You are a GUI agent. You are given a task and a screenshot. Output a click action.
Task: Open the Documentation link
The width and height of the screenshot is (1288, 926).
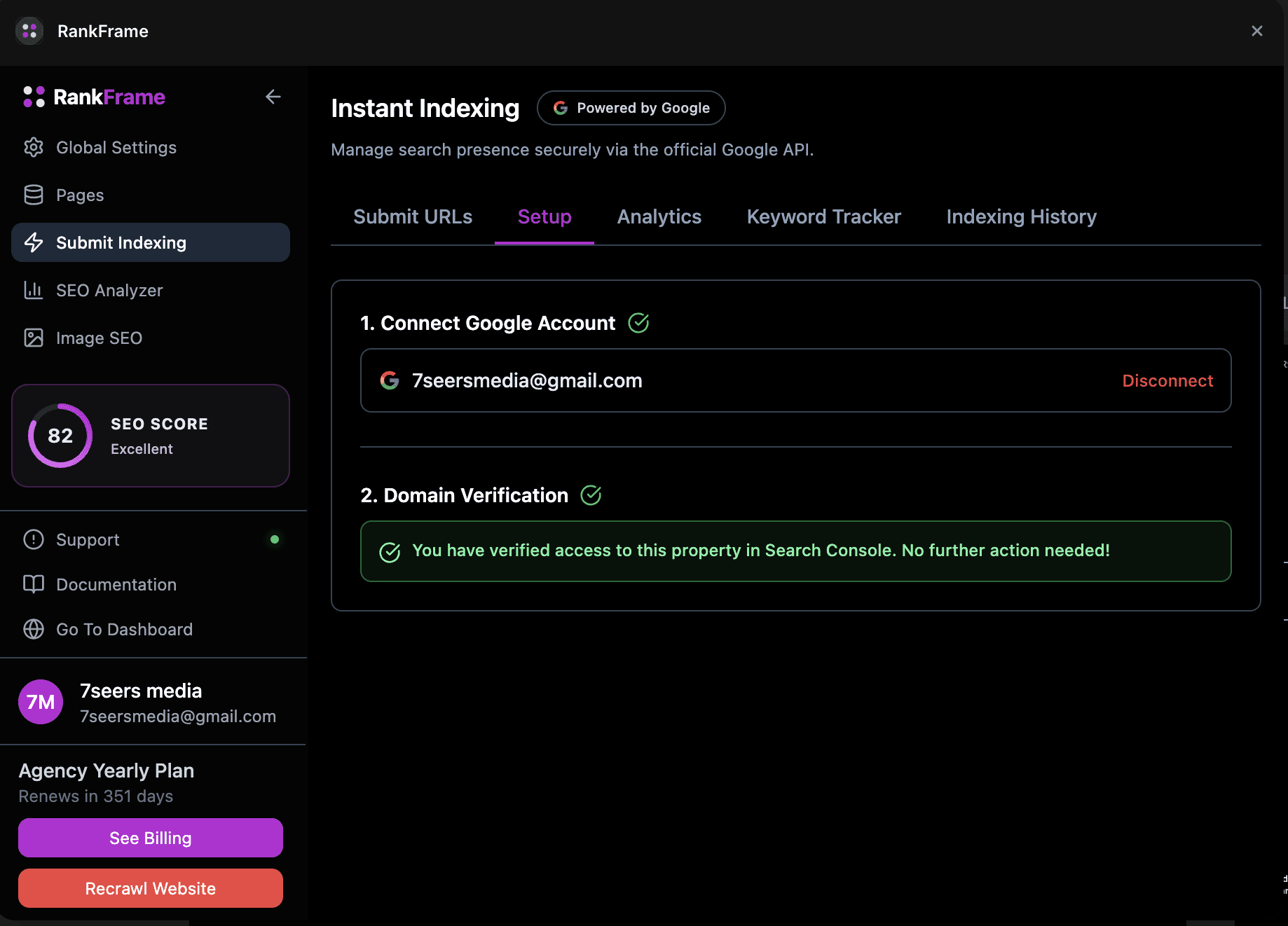click(151, 584)
